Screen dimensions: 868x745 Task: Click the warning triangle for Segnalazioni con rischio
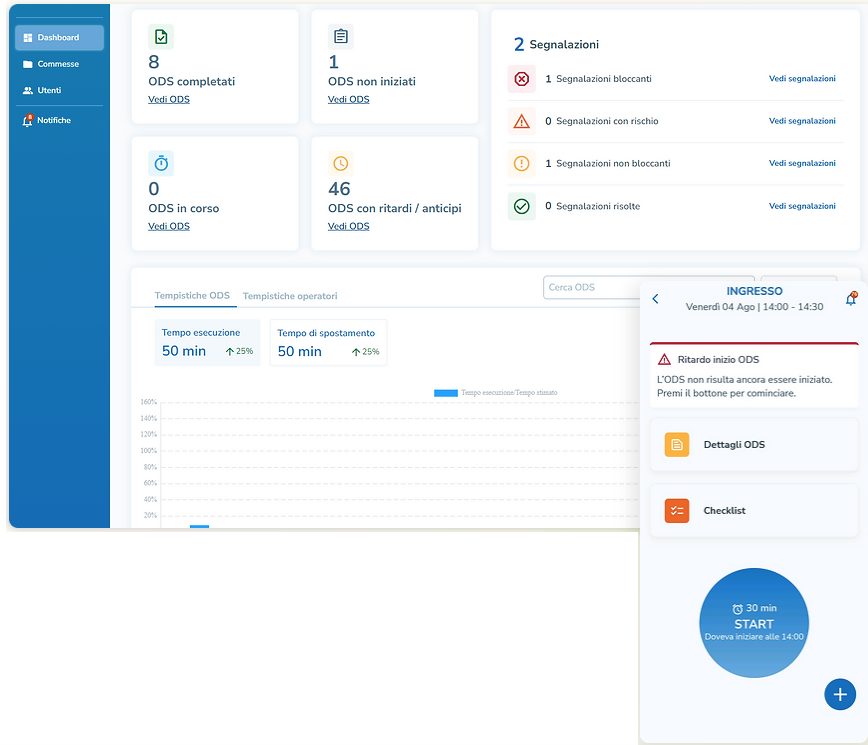(521, 120)
